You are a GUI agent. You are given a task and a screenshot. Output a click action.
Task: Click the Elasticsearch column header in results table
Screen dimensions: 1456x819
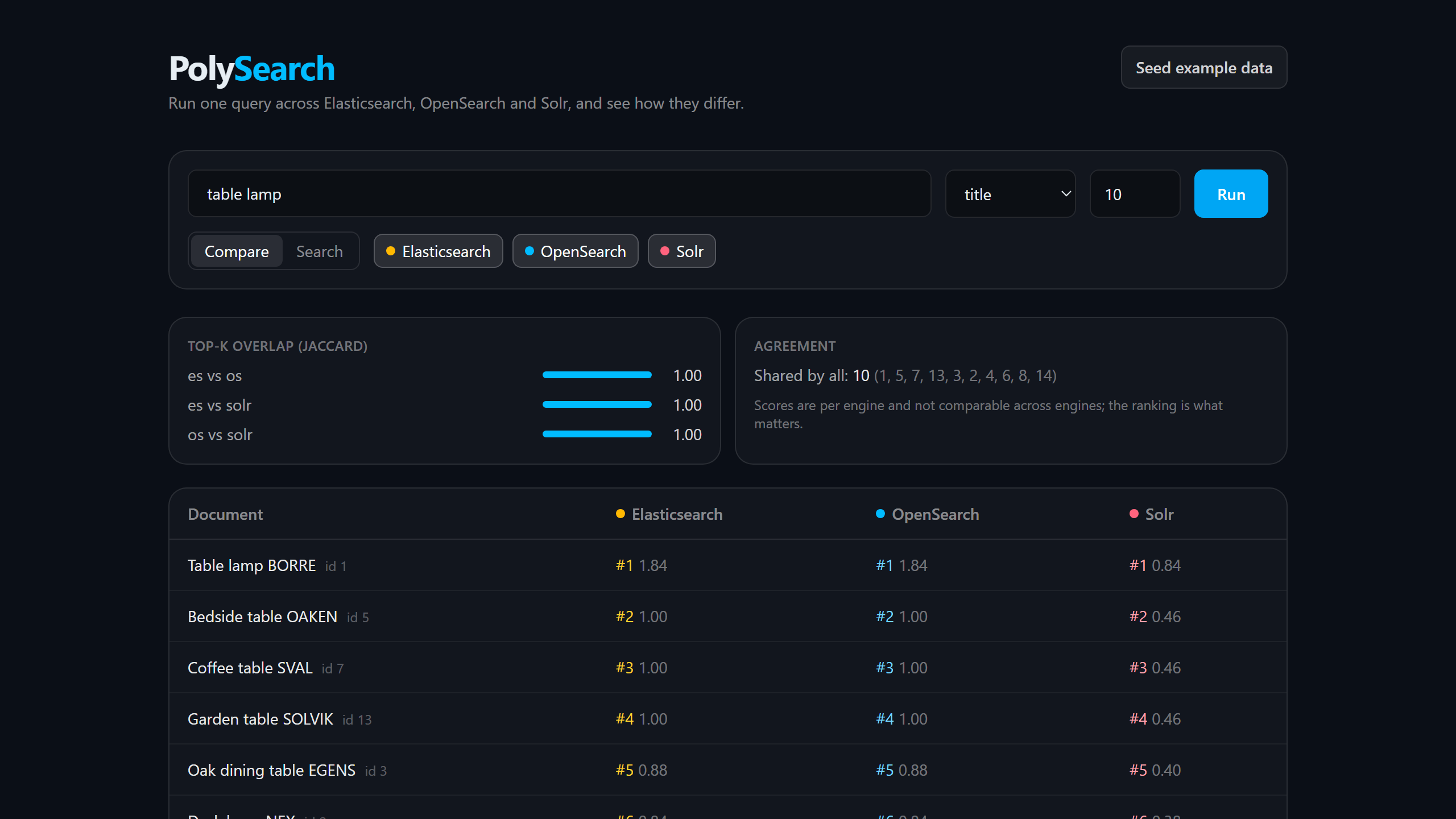pyautogui.click(x=669, y=514)
